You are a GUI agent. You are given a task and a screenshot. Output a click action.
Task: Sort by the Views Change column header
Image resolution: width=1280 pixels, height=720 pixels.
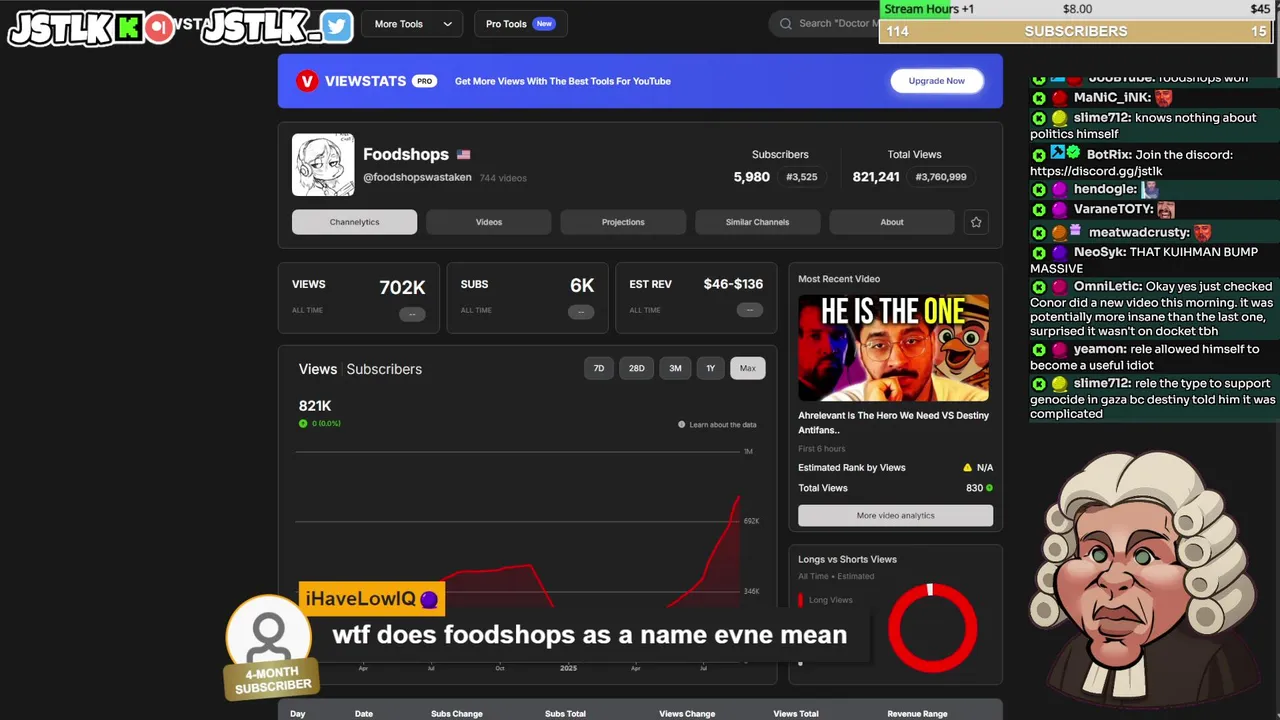point(687,714)
